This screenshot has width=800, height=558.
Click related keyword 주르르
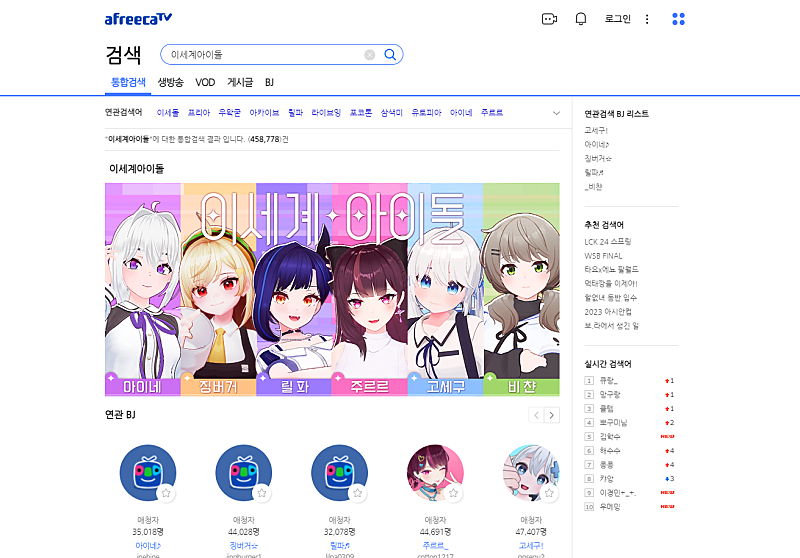click(x=492, y=113)
